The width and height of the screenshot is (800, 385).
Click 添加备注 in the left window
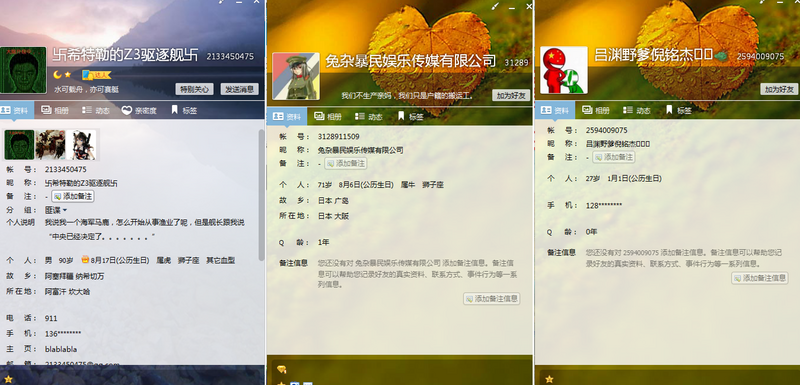[x=73, y=196]
